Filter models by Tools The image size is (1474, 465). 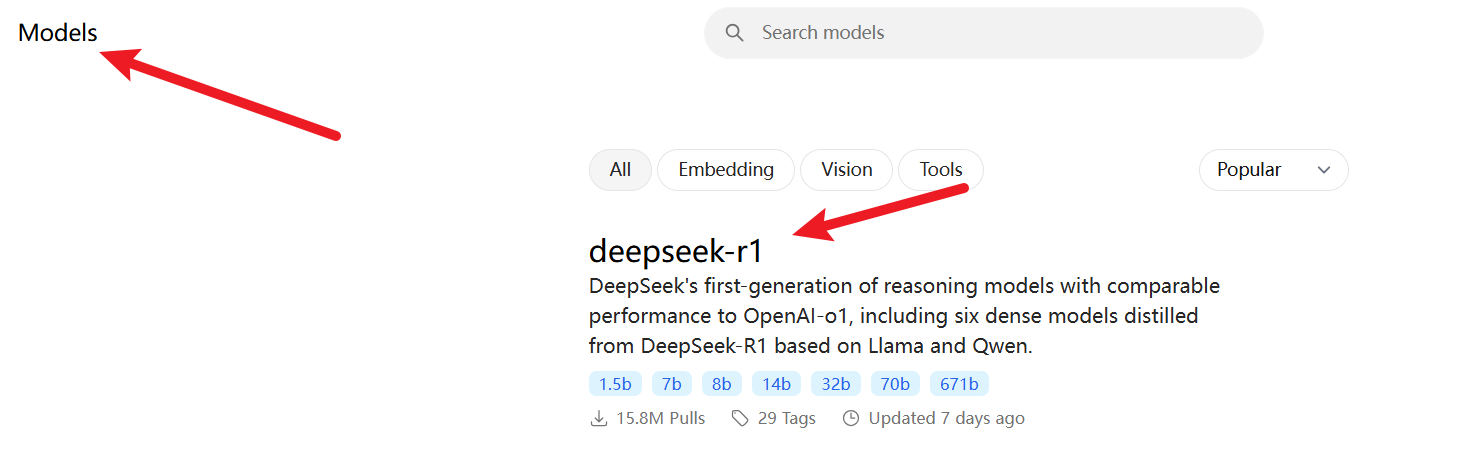click(941, 170)
